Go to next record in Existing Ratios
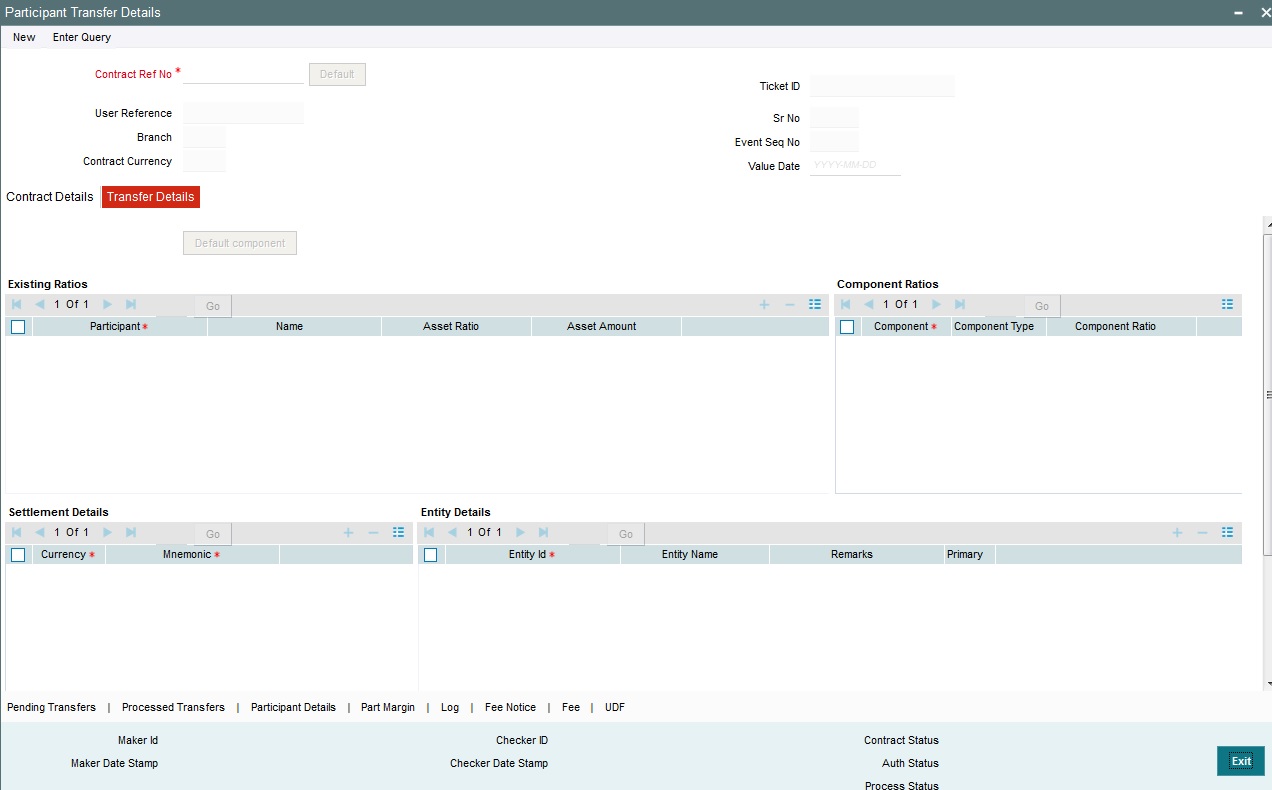1272x790 pixels. pyautogui.click(x=107, y=304)
